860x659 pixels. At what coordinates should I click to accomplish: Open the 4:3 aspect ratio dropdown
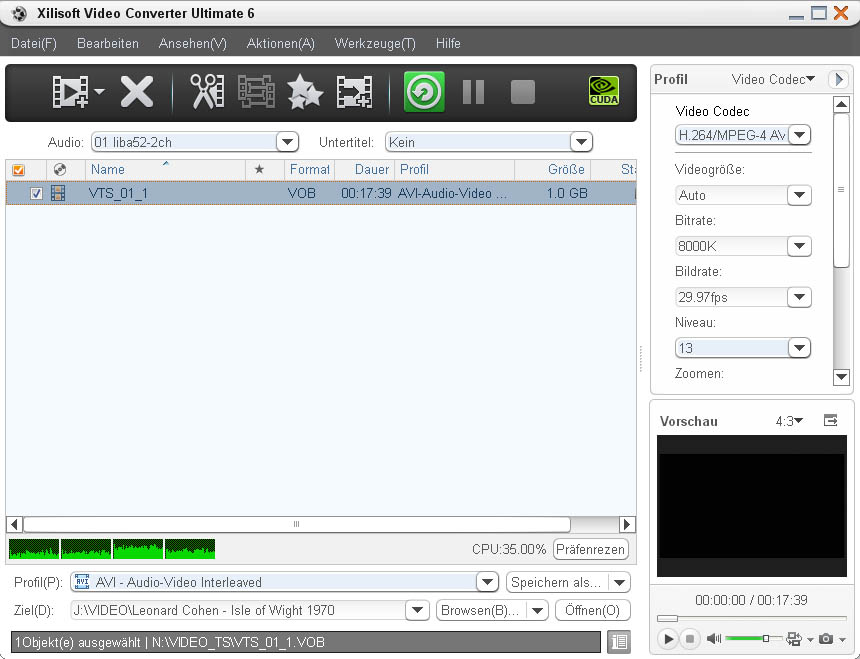pos(789,421)
